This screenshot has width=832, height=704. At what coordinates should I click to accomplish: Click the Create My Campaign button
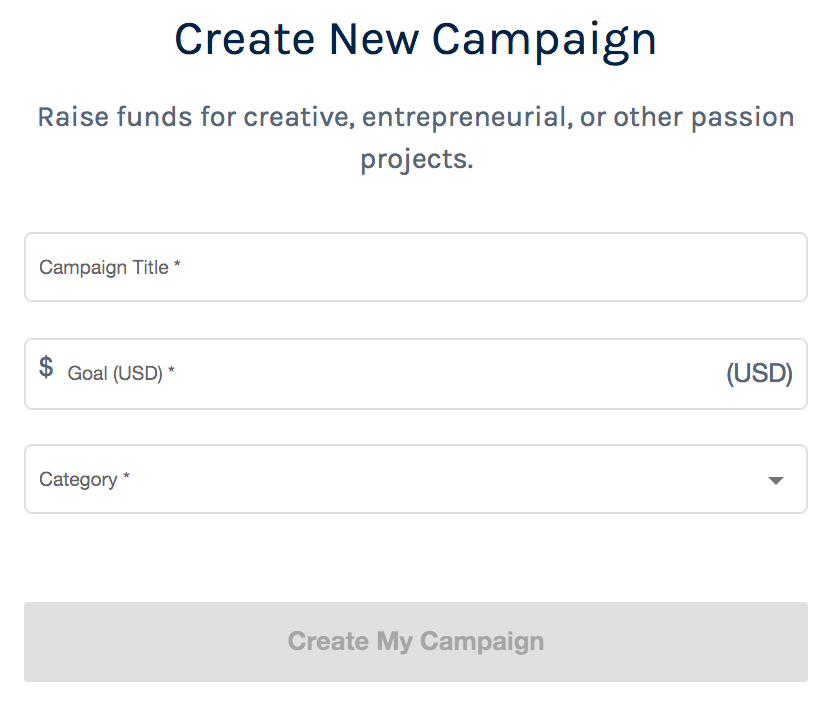click(x=416, y=642)
